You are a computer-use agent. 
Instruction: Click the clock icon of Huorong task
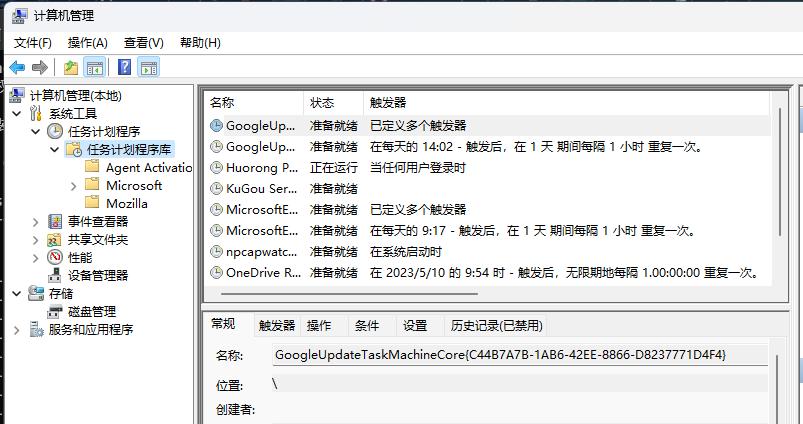pyautogui.click(x=217, y=167)
